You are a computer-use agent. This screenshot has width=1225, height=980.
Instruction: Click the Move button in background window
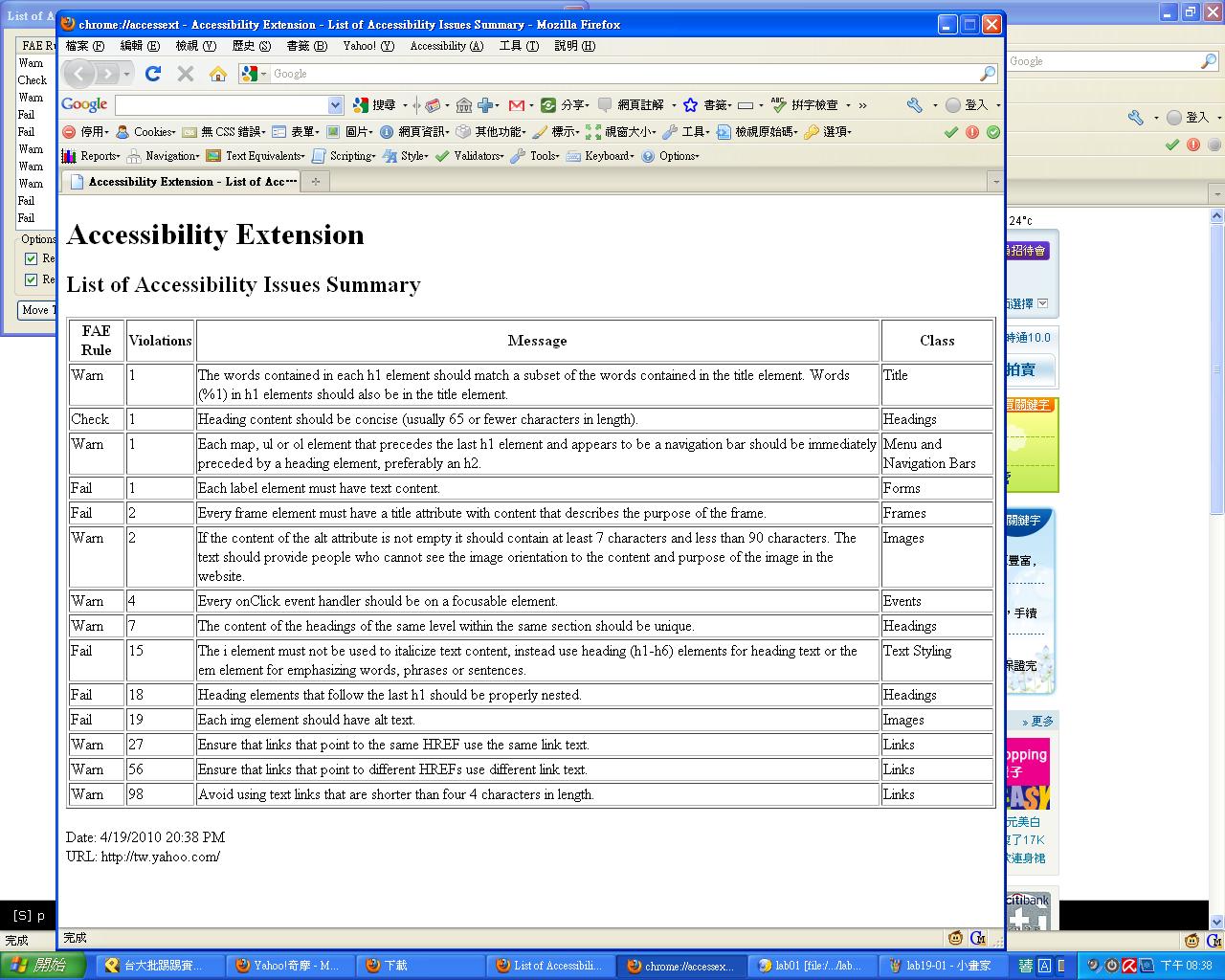pyautogui.click(x=36, y=310)
